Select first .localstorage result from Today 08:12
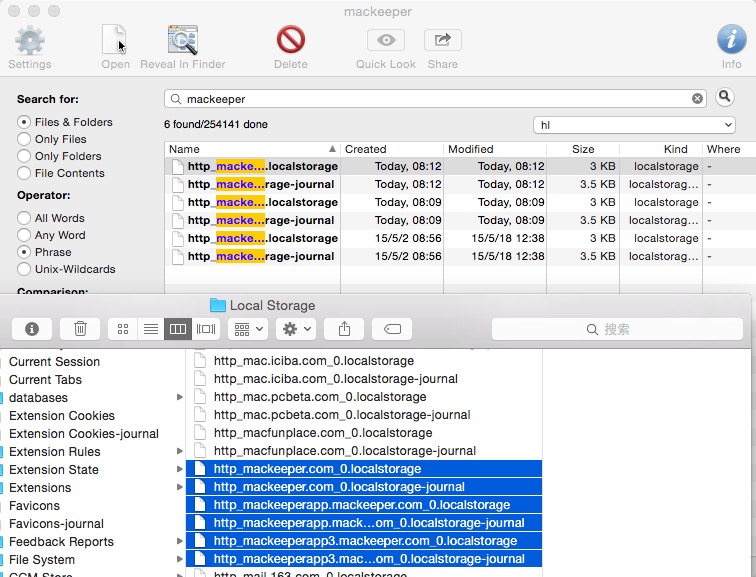Image resolution: width=756 pixels, height=577 pixels. [460, 166]
